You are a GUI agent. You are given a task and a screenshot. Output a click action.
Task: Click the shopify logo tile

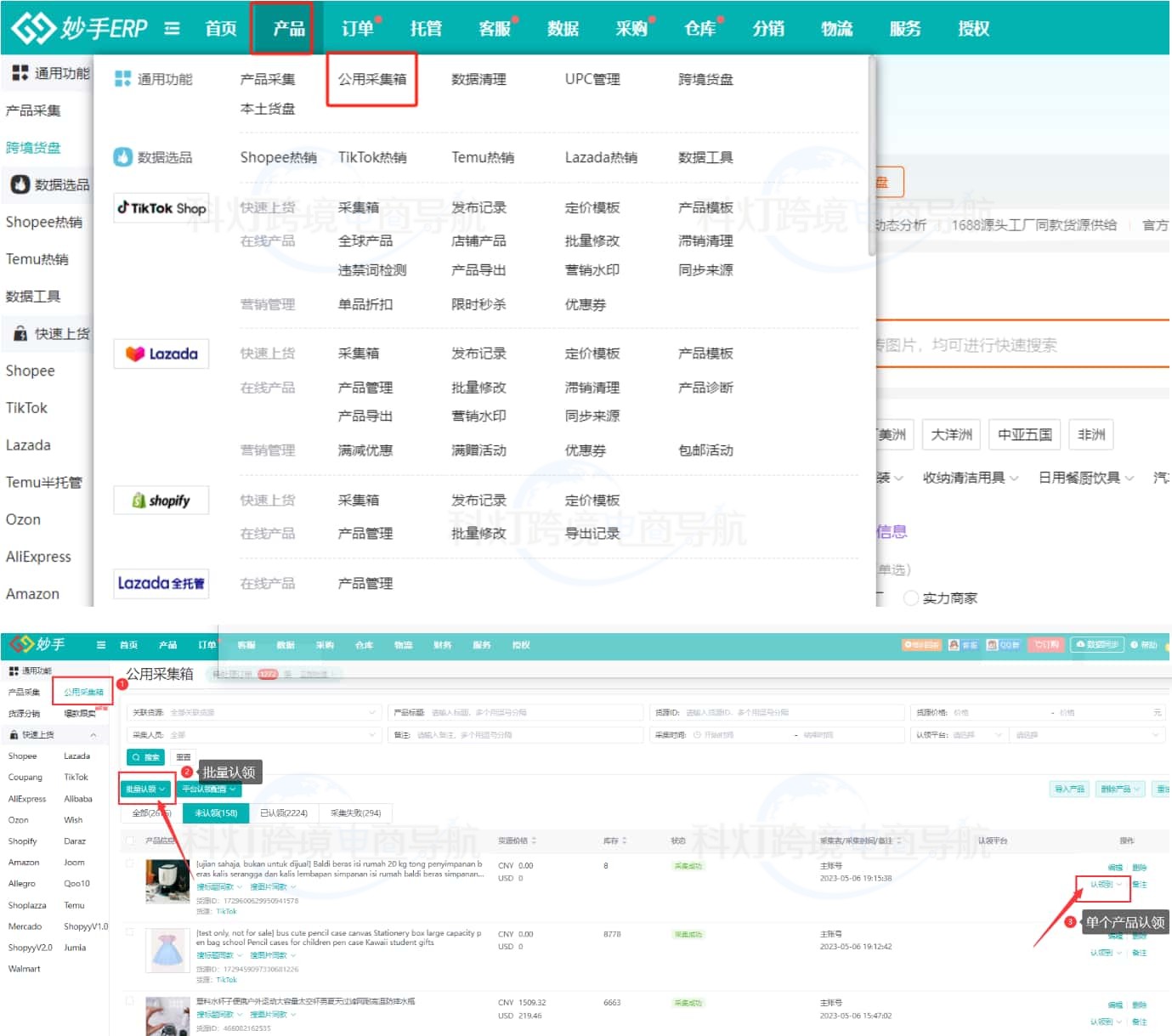(x=161, y=501)
